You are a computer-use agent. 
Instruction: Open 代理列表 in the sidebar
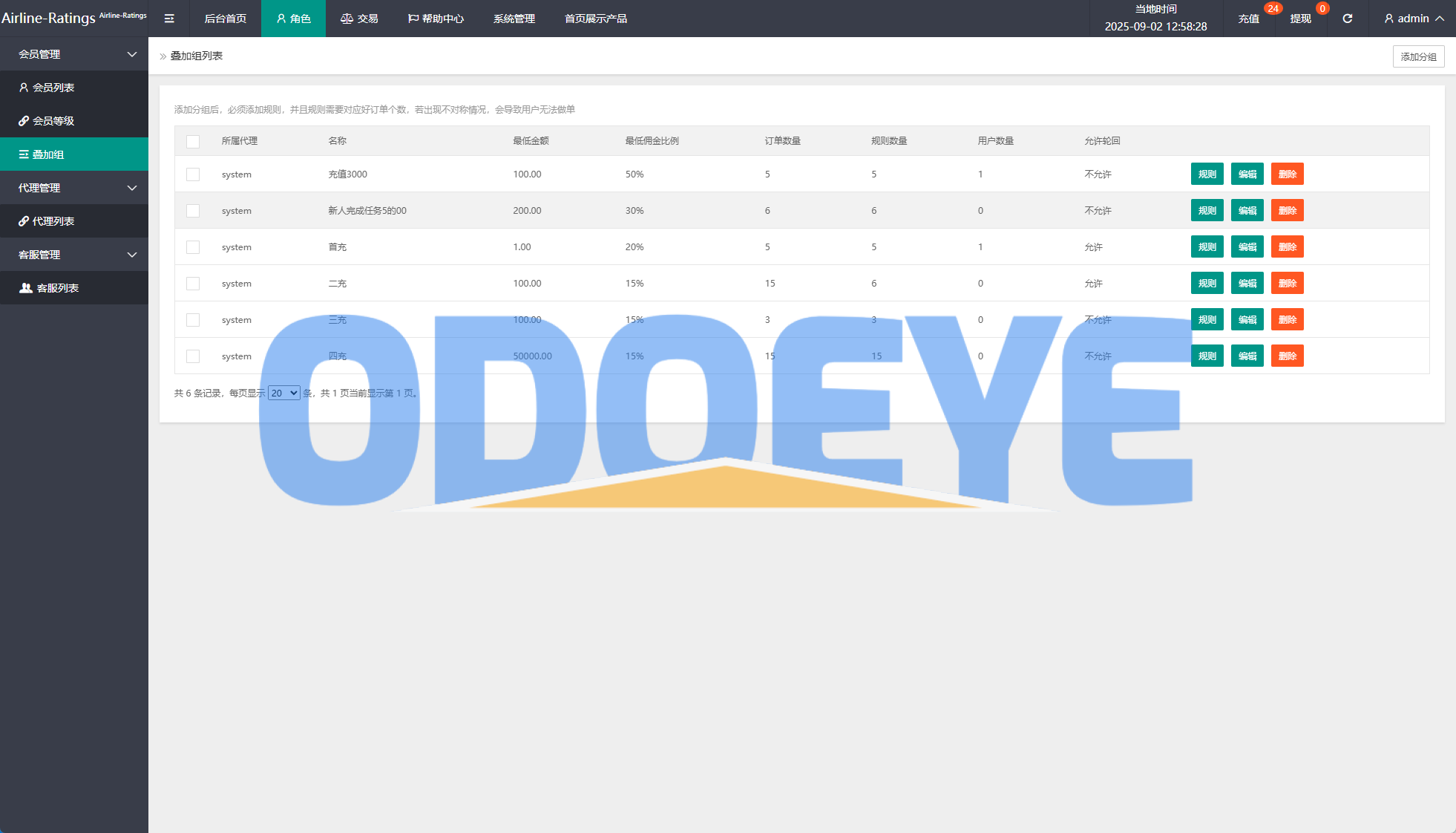point(53,221)
